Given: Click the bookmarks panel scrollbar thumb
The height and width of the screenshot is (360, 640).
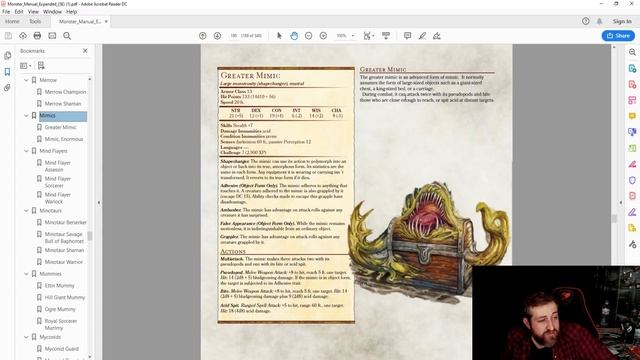Looking at the screenshot, I should point(90,236).
